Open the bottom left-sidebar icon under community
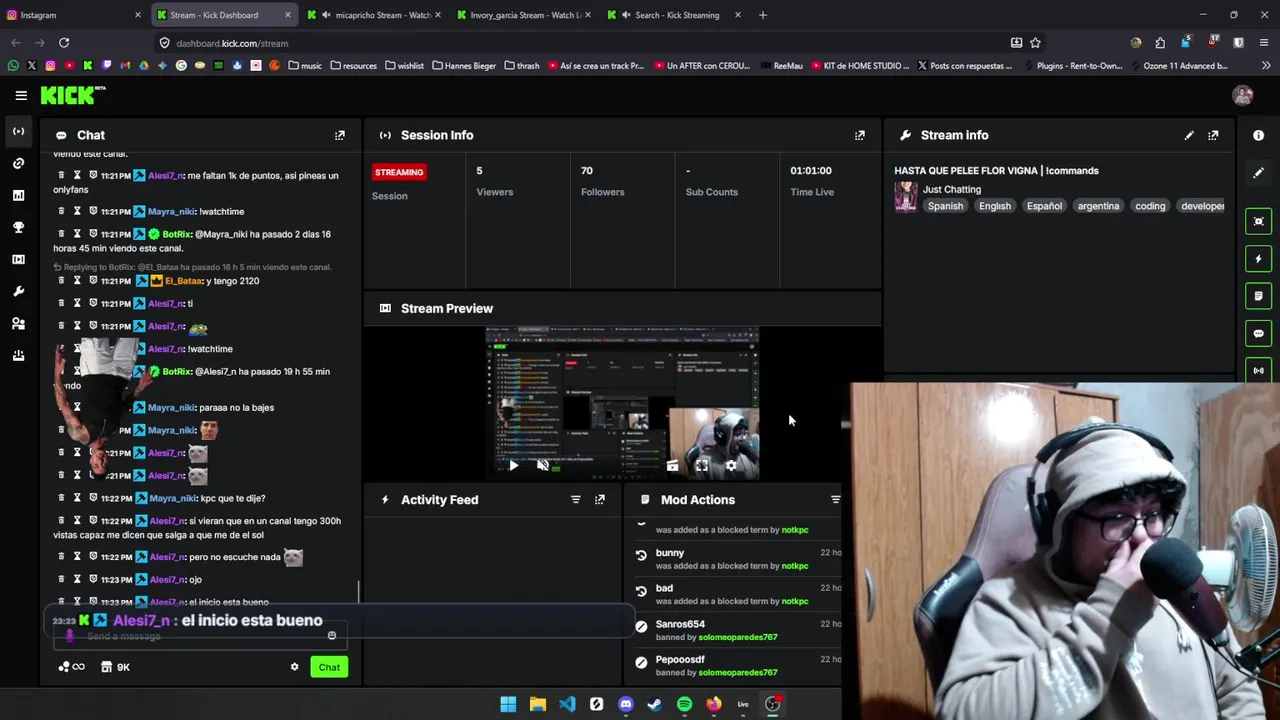The image size is (1280, 720). [18, 355]
